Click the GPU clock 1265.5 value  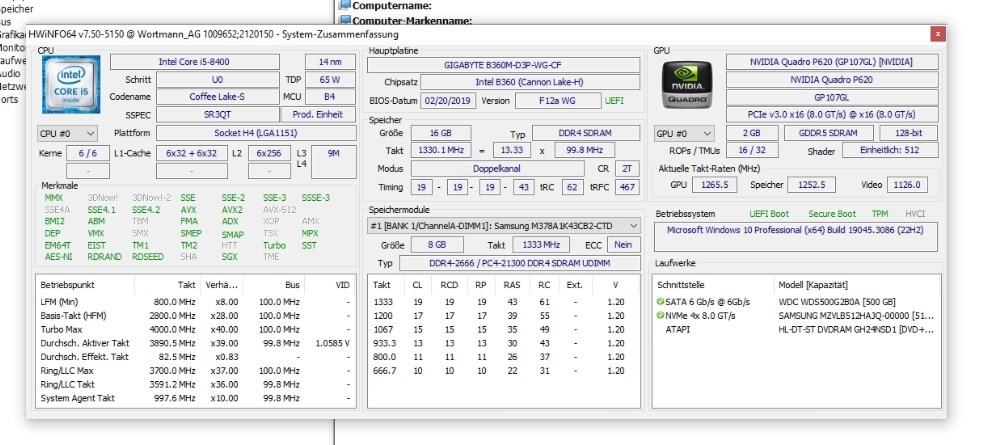(716, 185)
